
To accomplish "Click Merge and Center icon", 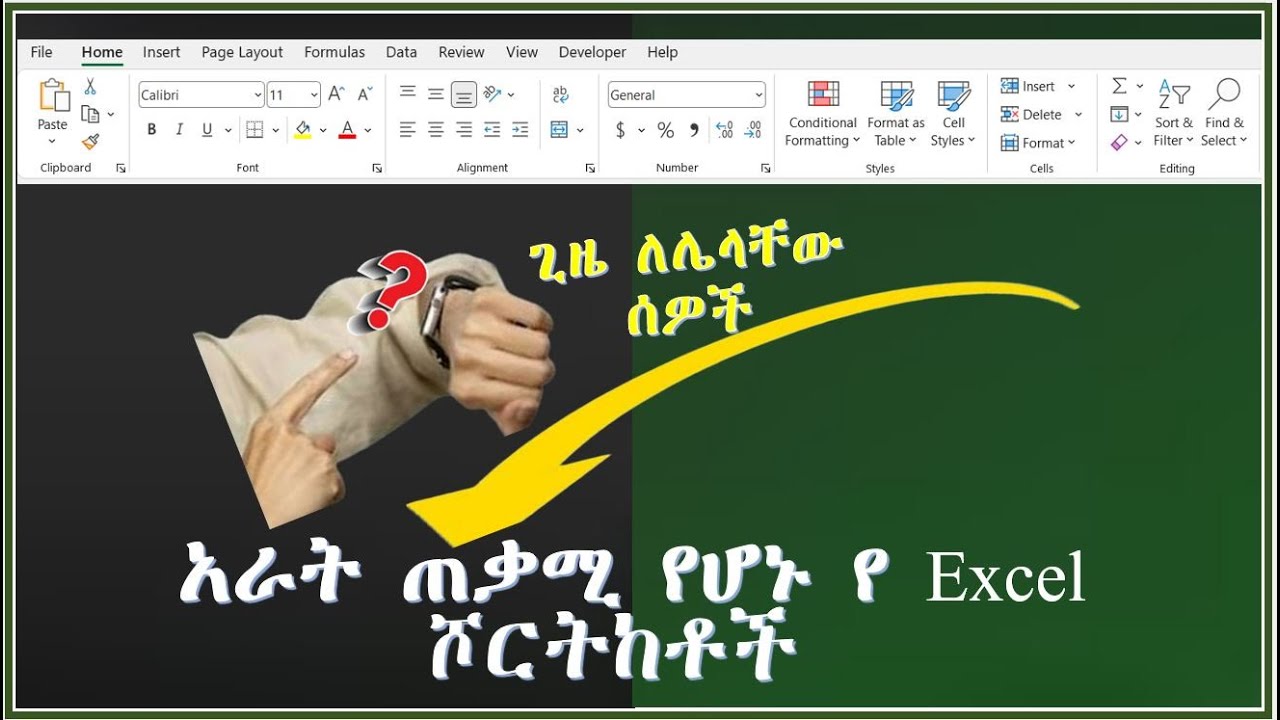I will pos(559,129).
